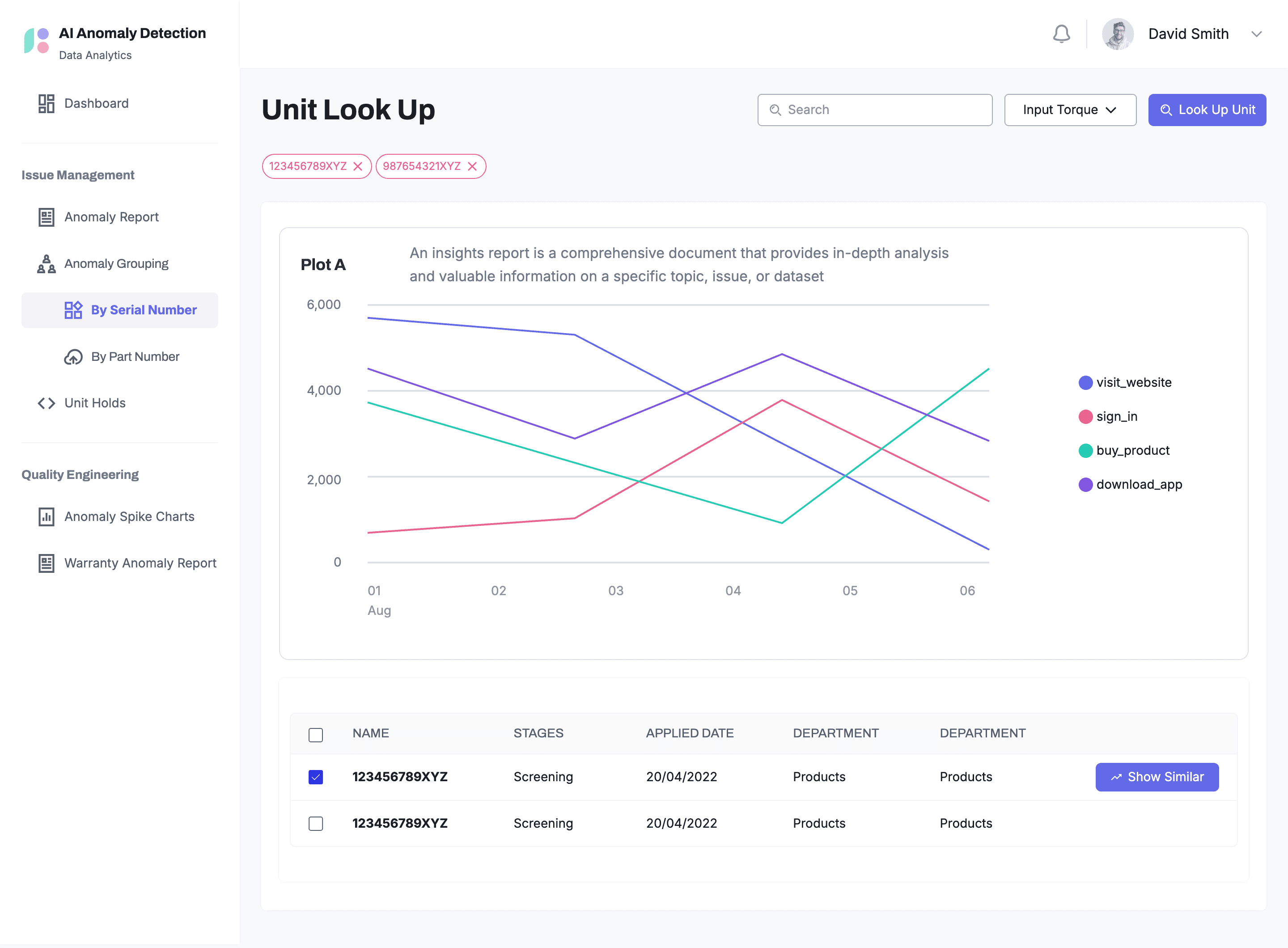Check the second table row's checkbox
The width and height of the screenshot is (1288, 948).
(316, 824)
